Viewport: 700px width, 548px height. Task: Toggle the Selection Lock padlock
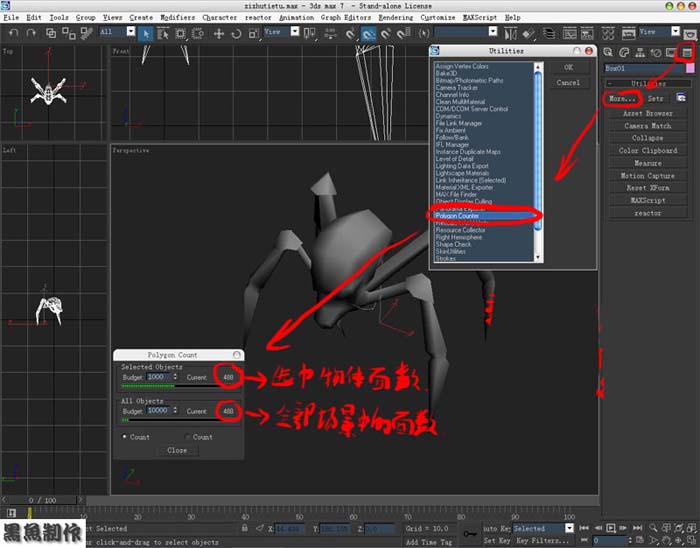coord(244,528)
